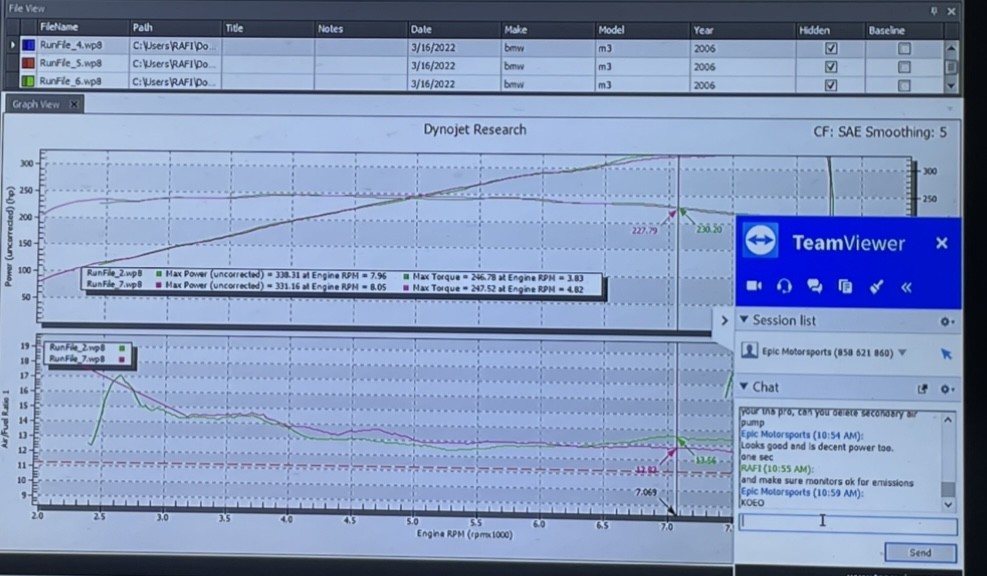Click the headset audio icon in TeamViewer
The height and width of the screenshot is (576, 987).
coord(784,286)
